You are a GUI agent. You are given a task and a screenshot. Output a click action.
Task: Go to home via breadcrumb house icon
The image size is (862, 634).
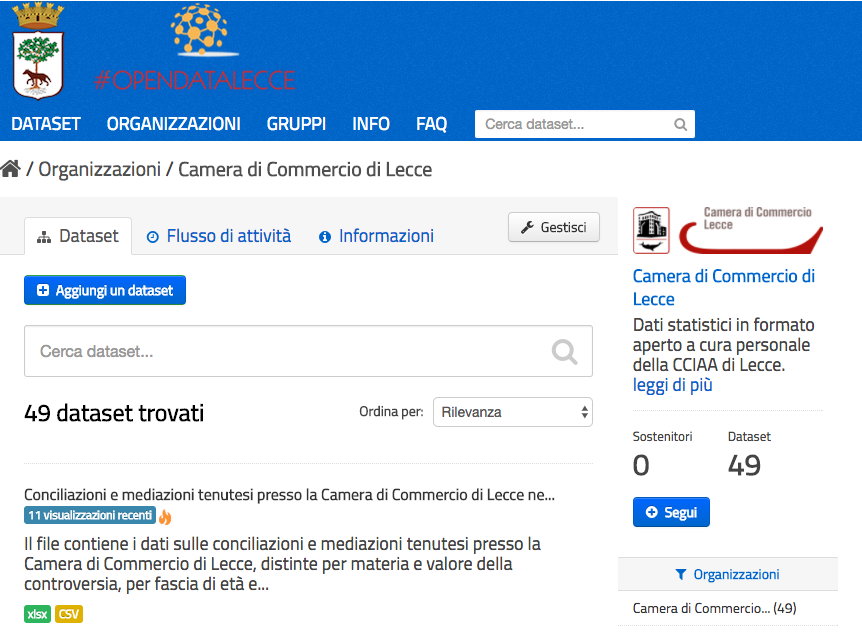(x=10, y=169)
